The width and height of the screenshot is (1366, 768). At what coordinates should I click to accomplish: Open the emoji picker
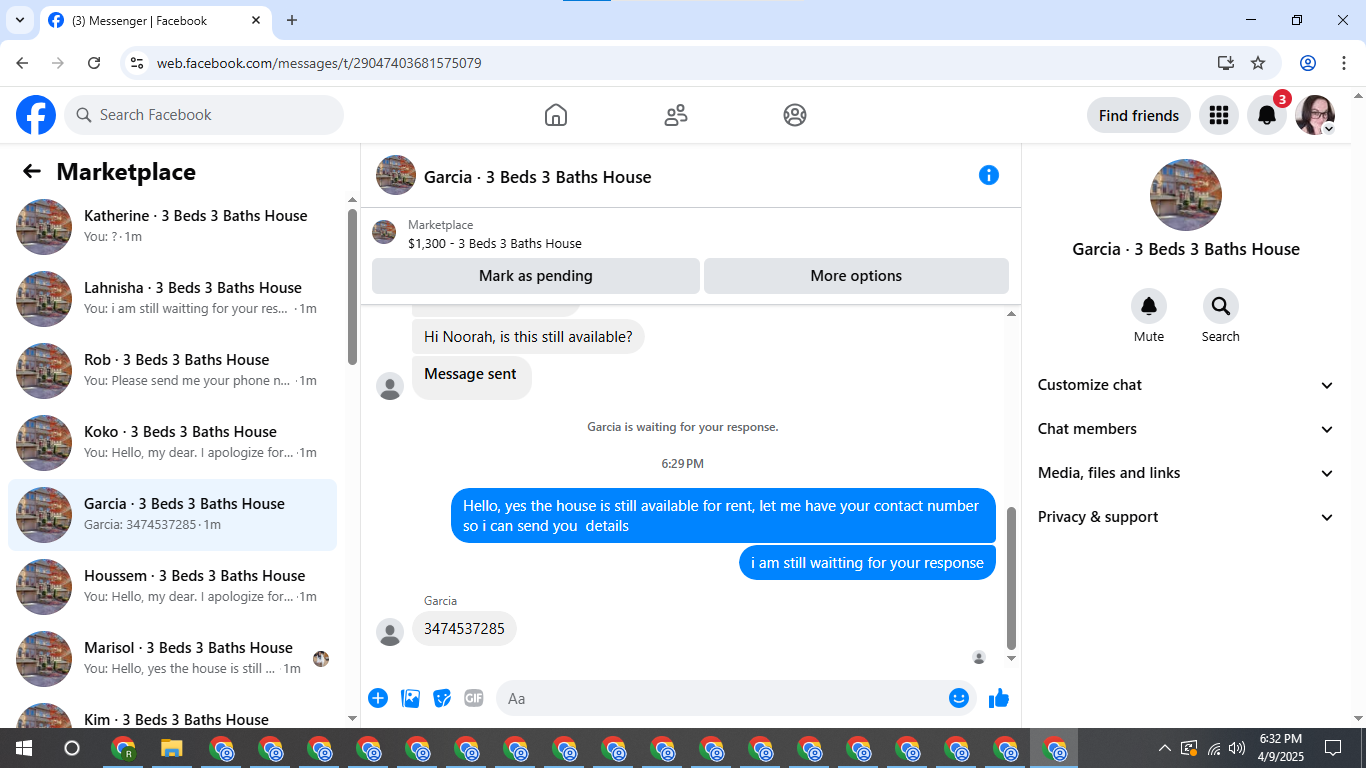click(959, 698)
